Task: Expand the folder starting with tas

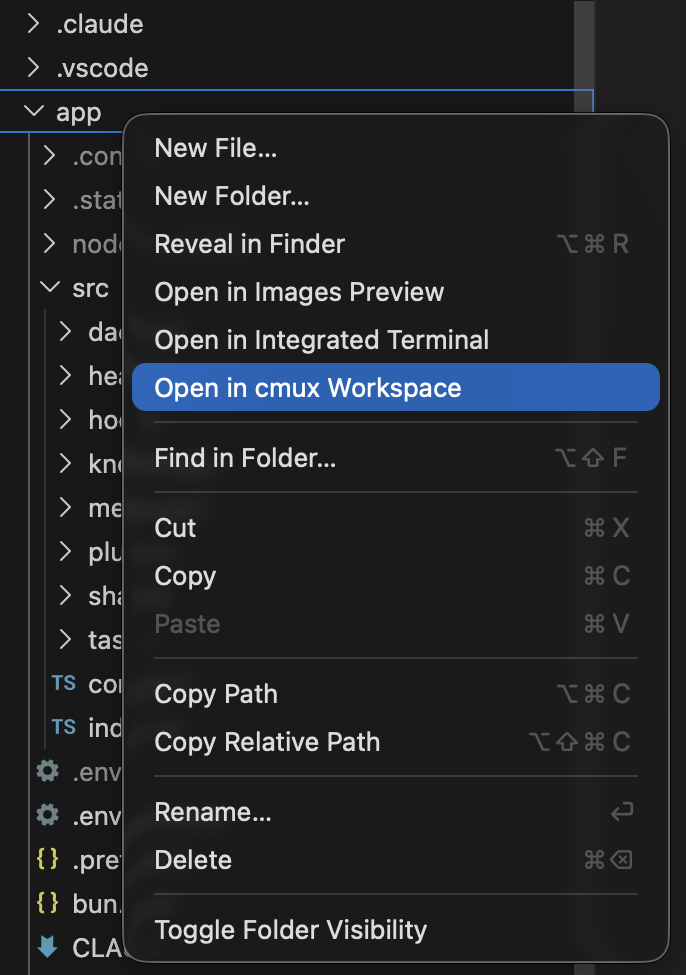Action: 66,639
